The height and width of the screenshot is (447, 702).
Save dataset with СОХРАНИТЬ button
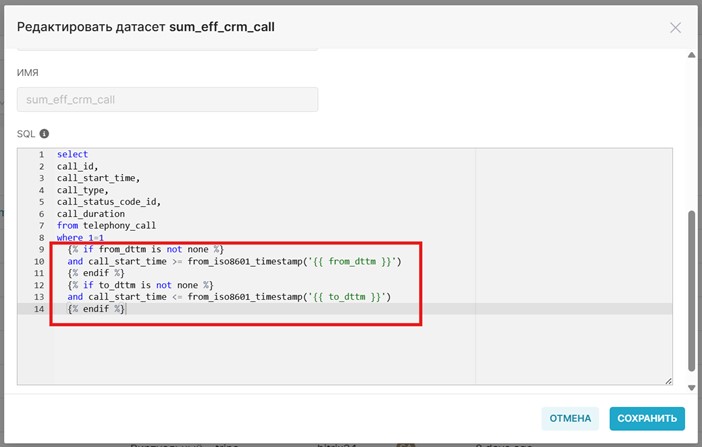(647, 418)
